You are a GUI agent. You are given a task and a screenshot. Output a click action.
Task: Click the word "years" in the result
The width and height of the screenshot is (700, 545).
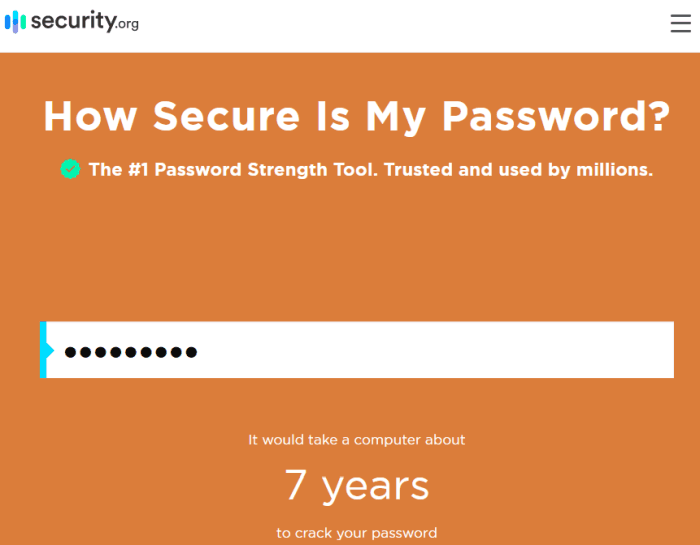point(375,487)
